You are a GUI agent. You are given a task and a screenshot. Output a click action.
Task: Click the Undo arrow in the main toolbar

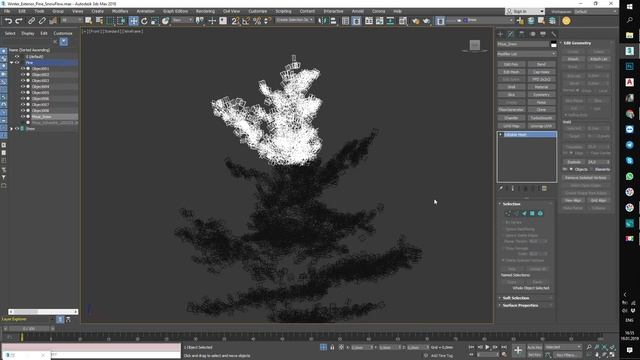coord(8,21)
